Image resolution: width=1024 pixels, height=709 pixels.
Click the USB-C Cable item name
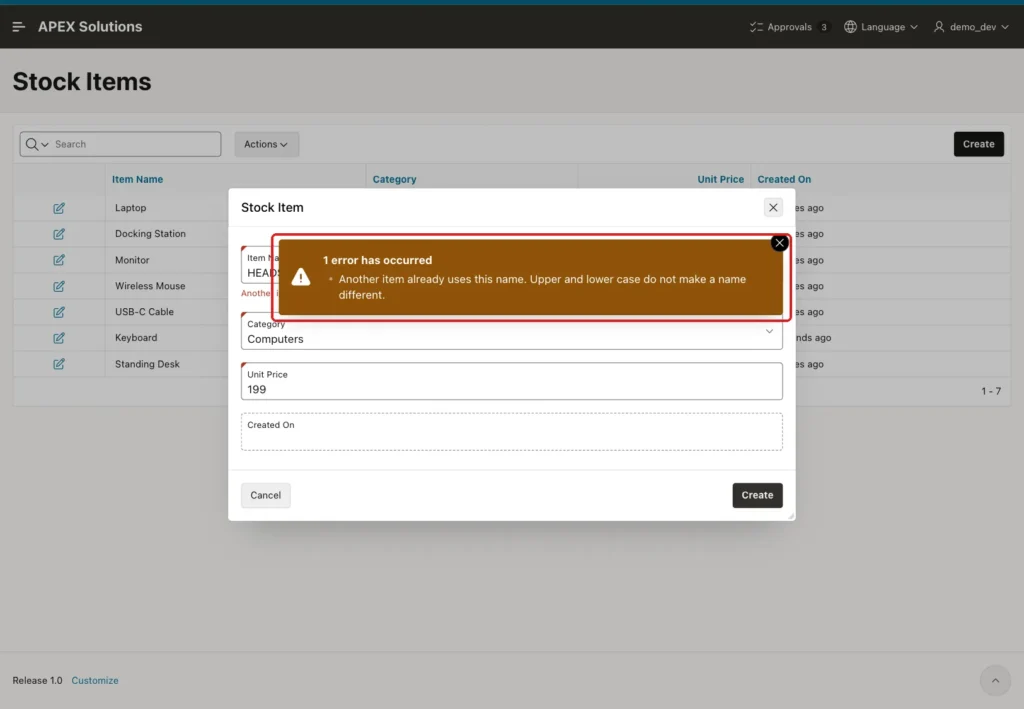click(144, 312)
